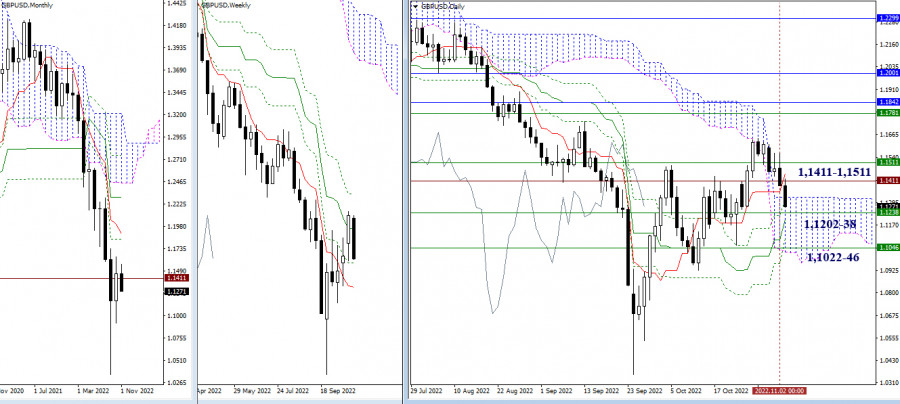The image size is (900, 404).
Task: Select the 1,1022-46 text annotation
Action: pyautogui.click(x=822, y=257)
